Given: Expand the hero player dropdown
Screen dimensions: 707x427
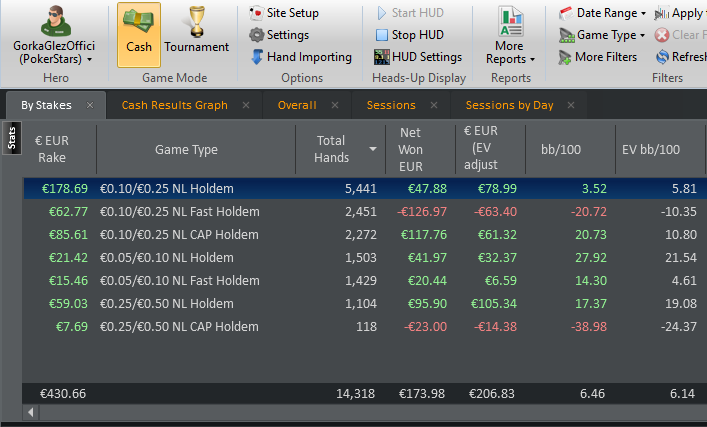Looking at the screenshot, I should click(x=89, y=60).
